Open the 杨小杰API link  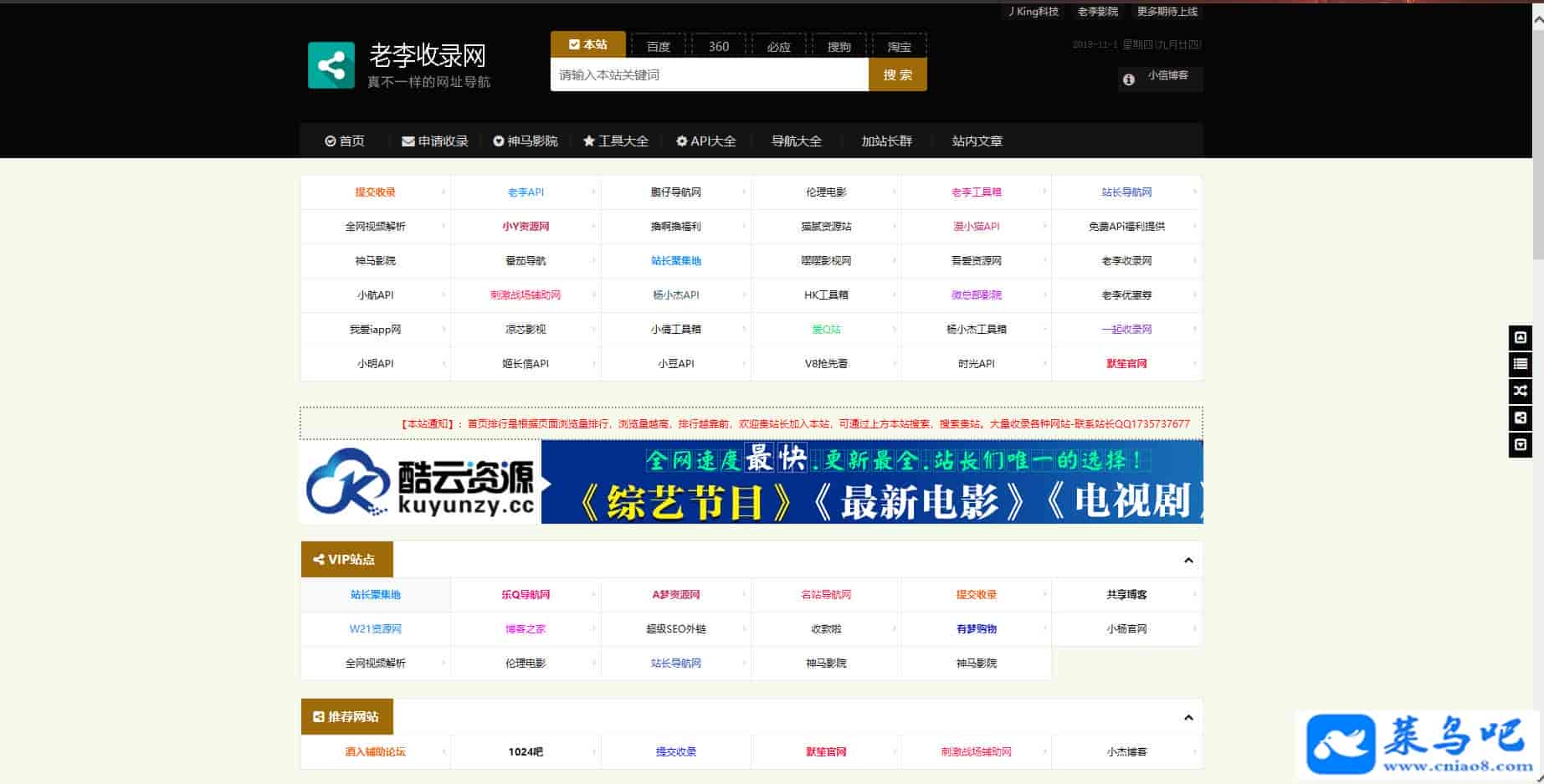pos(676,295)
